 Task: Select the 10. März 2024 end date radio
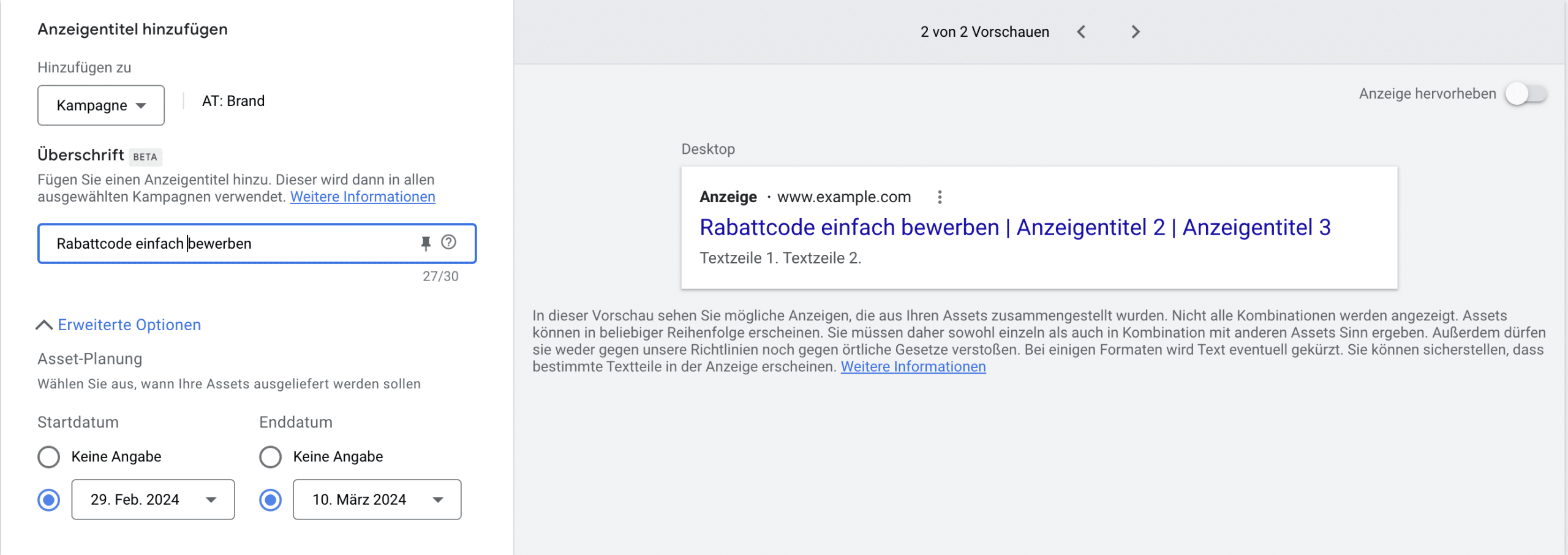point(270,500)
